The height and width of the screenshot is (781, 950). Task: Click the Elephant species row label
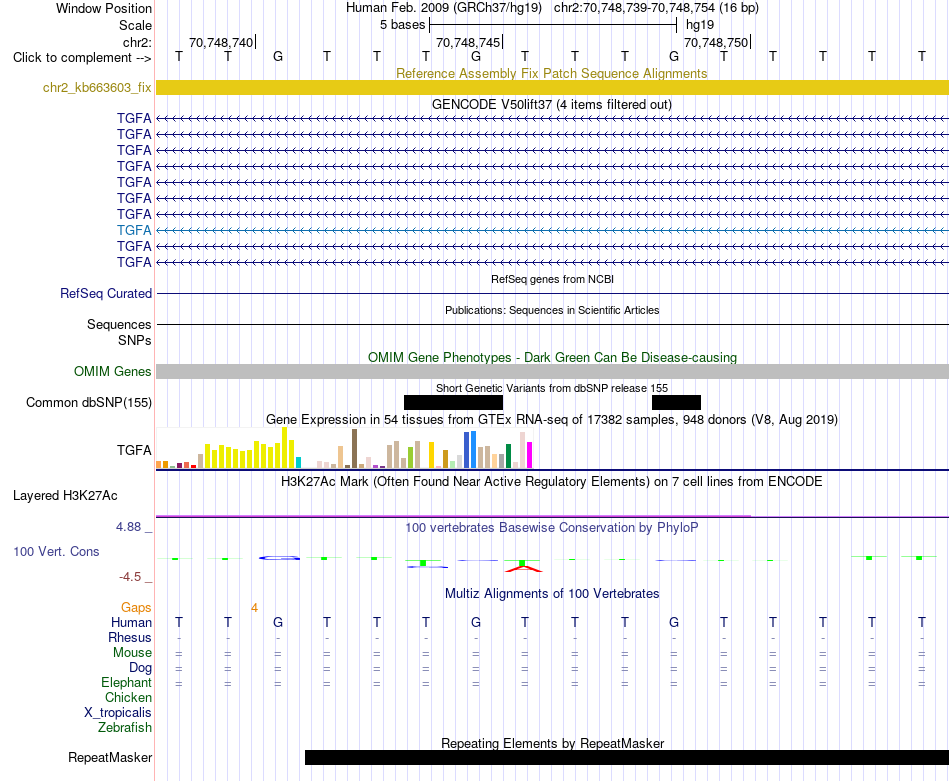pos(126,682)
